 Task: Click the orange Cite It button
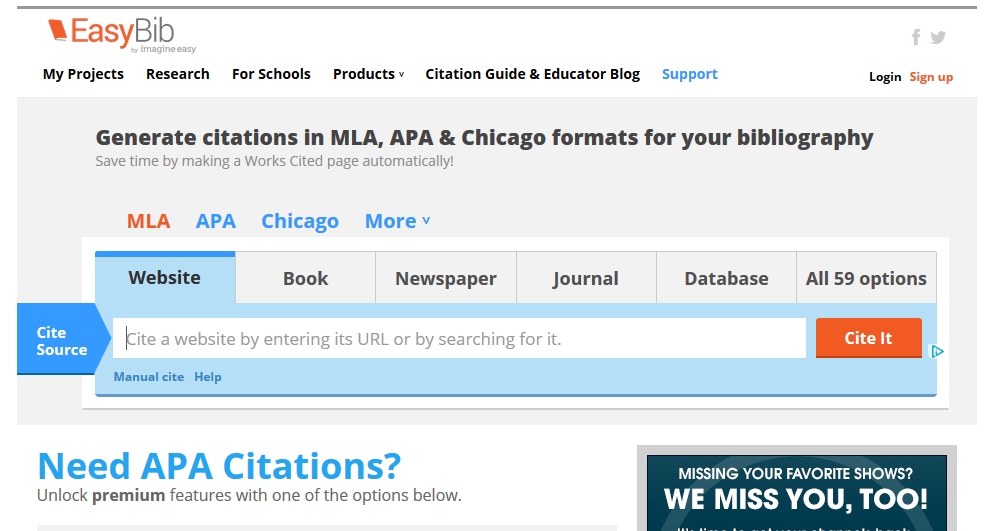pos(868,338)
